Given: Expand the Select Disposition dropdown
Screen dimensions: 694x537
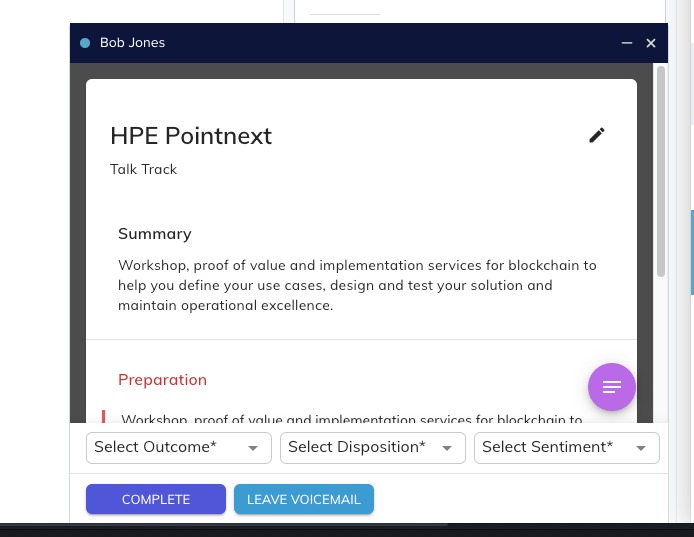Looking at the screenshot, I should pos(373,448).
